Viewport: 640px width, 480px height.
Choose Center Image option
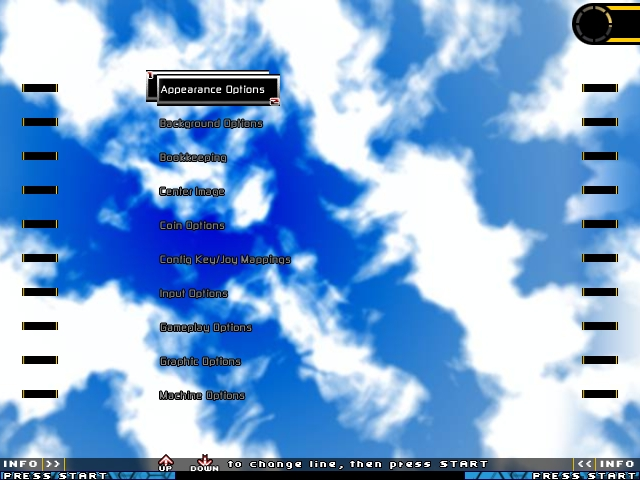[x=192, y=191]
